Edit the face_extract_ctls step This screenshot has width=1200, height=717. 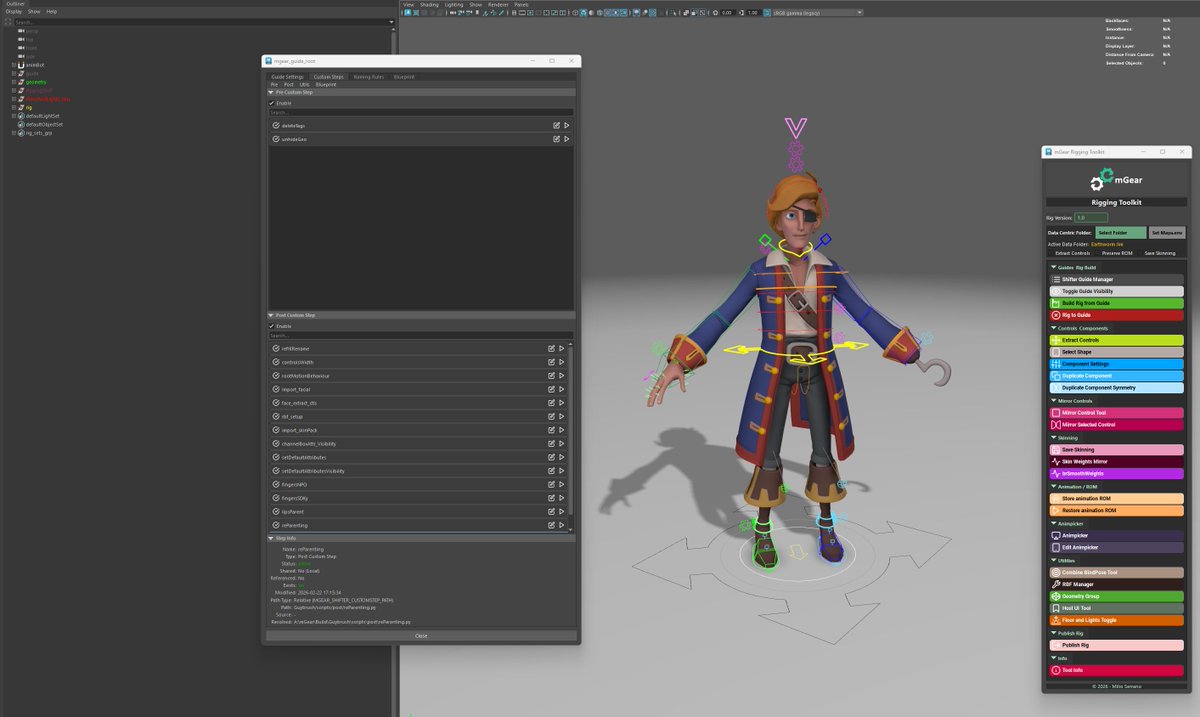[551, 402]
